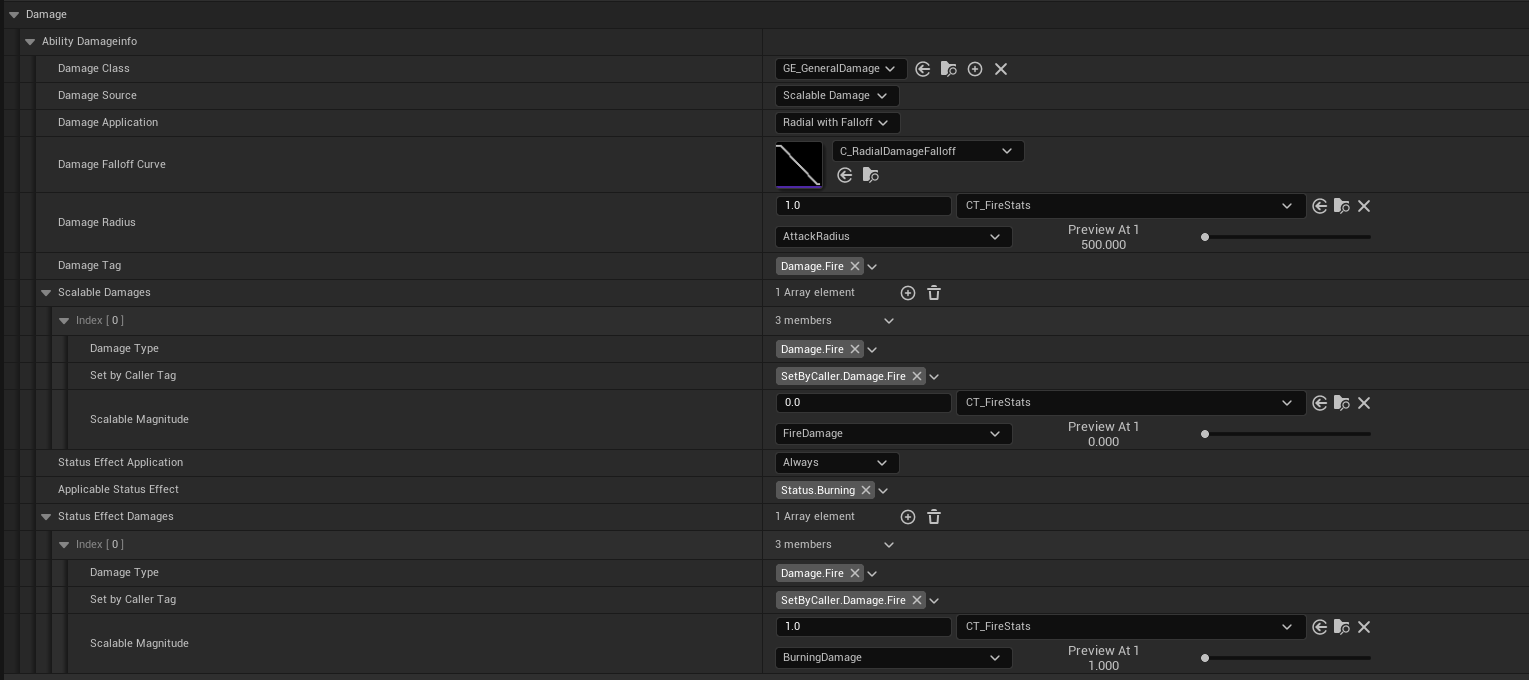
Task: Clear the Damage Radius curve table
Action: [x=1364, y=206]
